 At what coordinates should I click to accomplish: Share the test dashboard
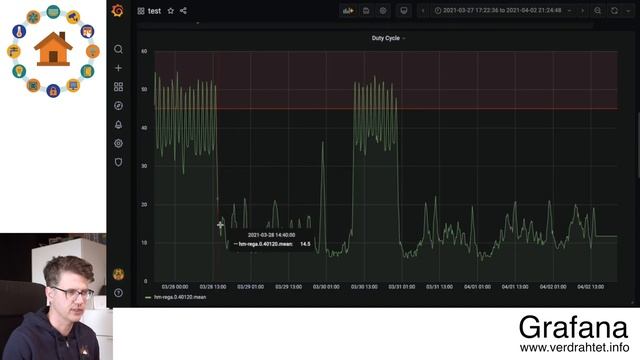pyautogui.click(x=183, y=11)
